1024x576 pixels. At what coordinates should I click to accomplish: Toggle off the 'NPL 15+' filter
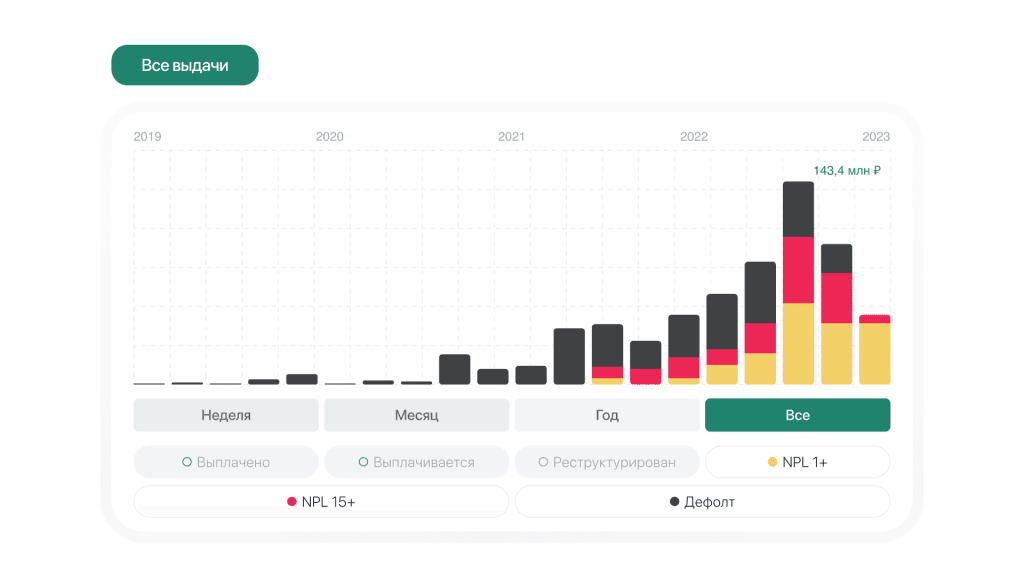321,502
